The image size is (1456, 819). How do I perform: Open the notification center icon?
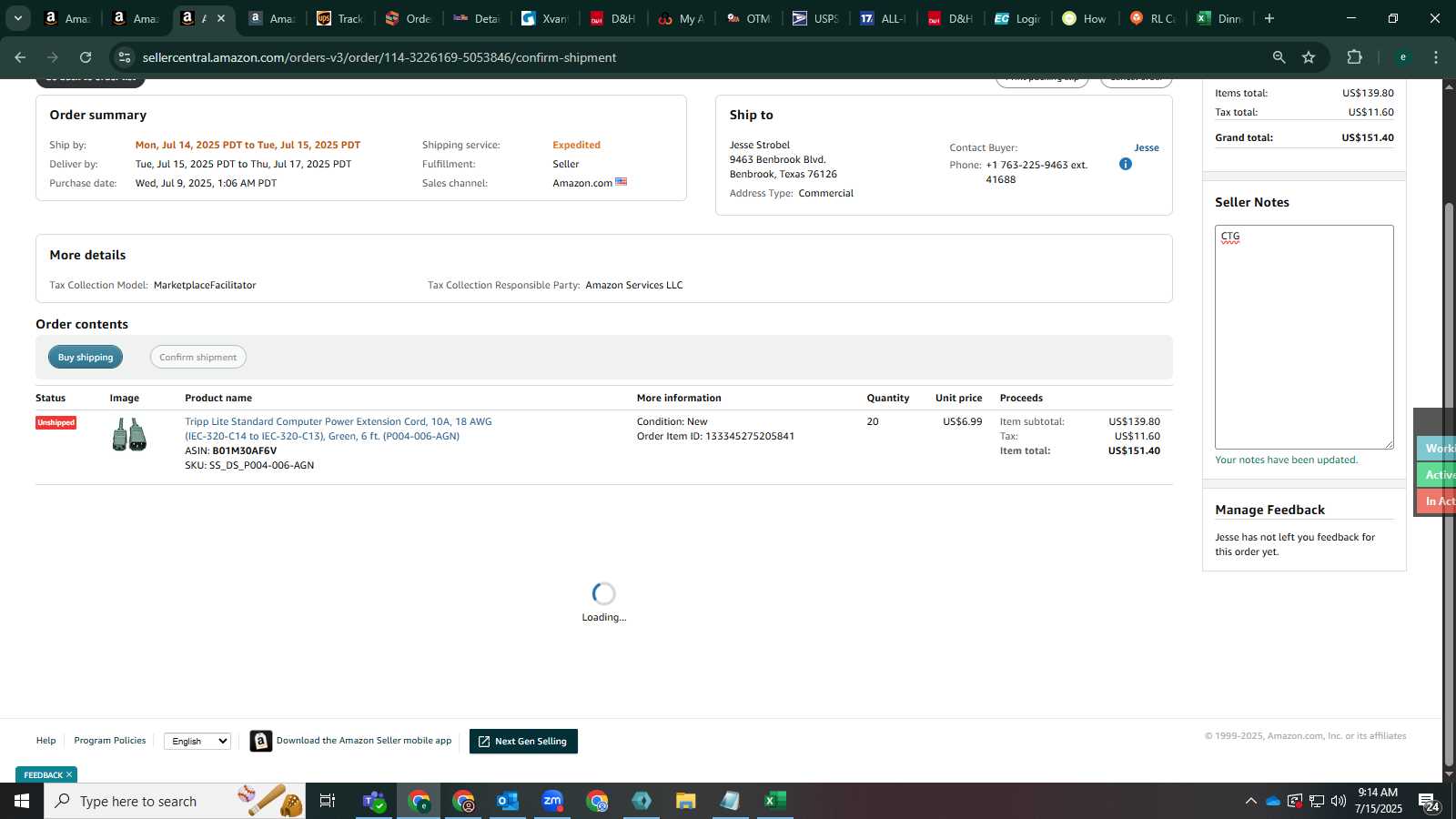click(1430, 802)
